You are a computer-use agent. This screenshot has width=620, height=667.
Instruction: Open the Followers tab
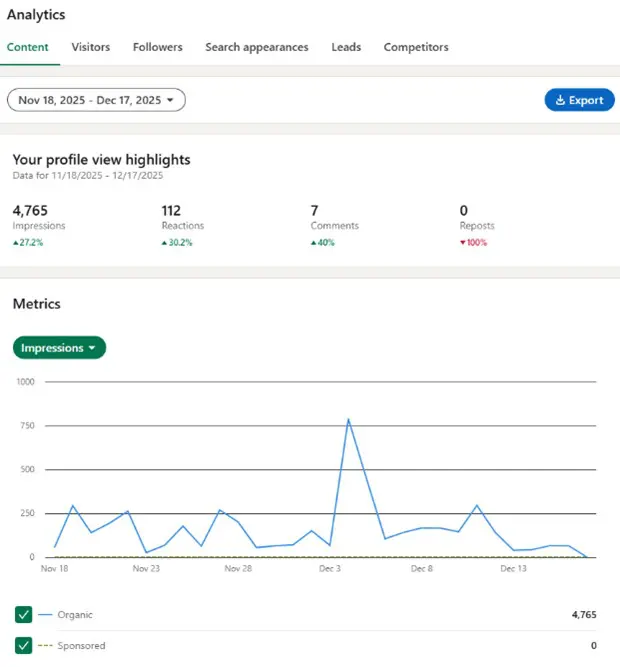pos(158,47)
